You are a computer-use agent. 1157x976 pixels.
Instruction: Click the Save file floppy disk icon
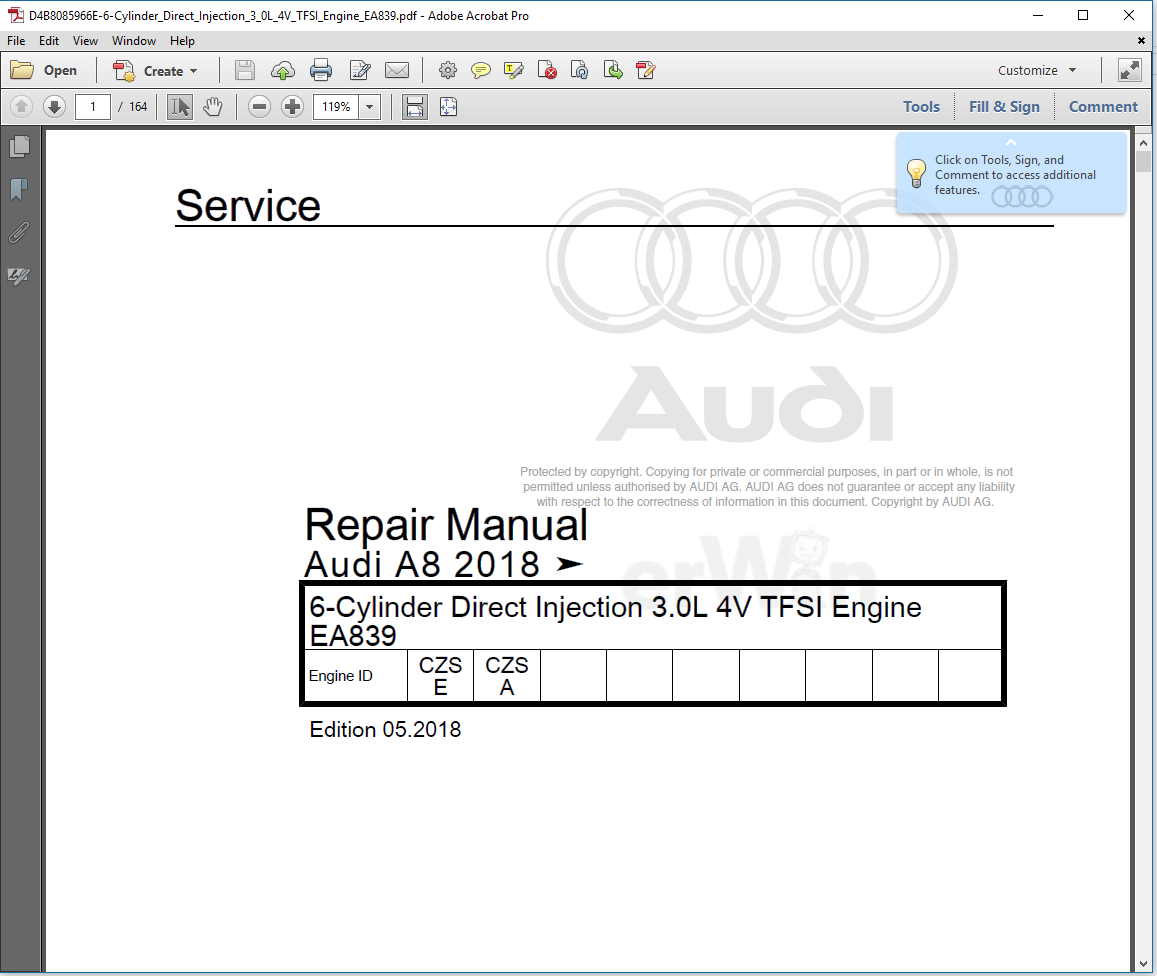(244, 71)
